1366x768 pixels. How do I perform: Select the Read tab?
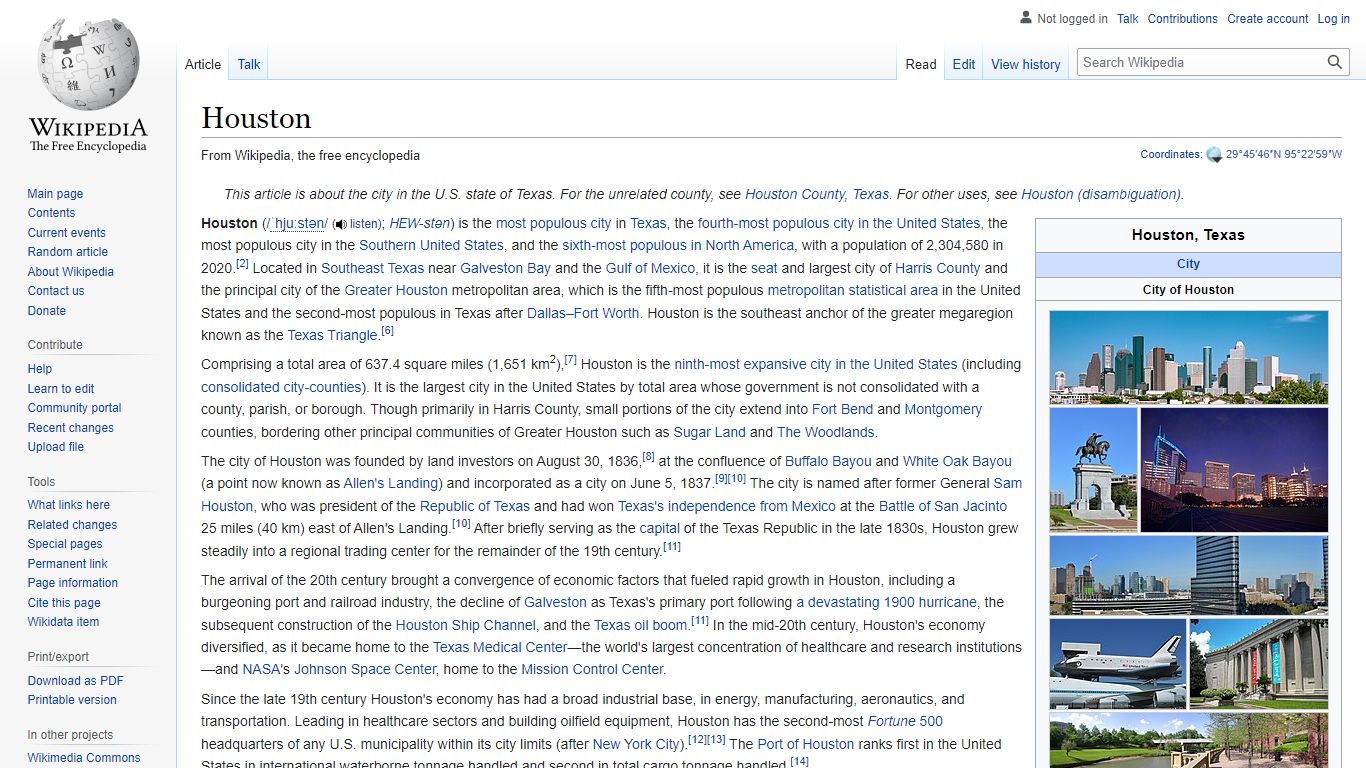921,64
